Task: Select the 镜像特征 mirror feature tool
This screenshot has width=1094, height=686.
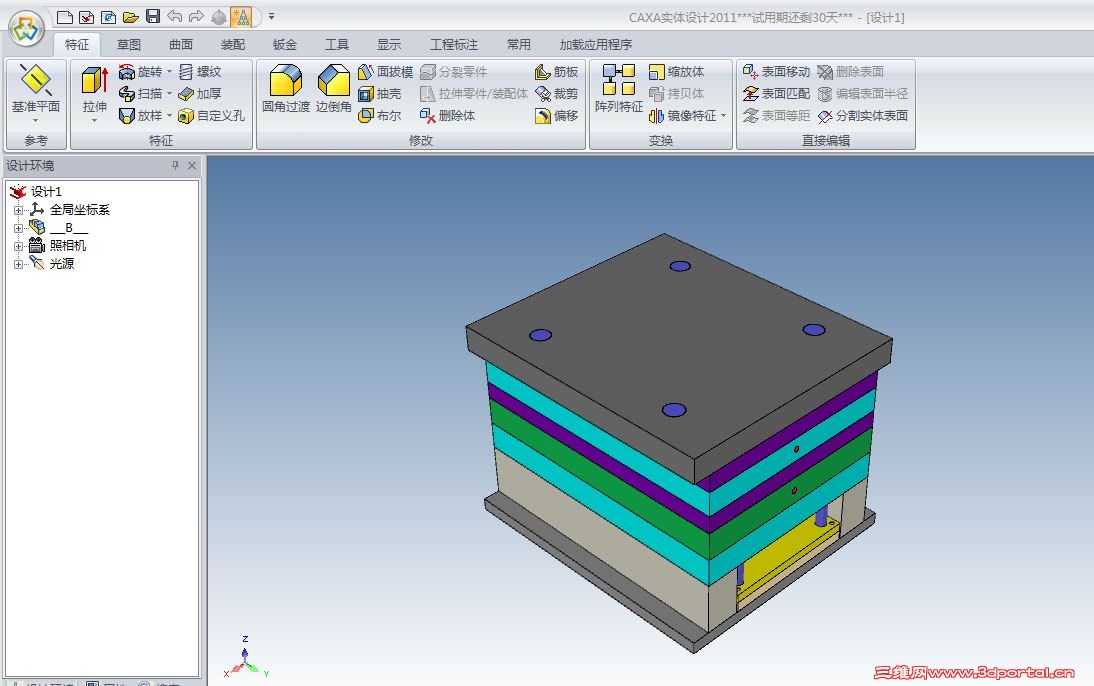Action: [x=682, y=116]
